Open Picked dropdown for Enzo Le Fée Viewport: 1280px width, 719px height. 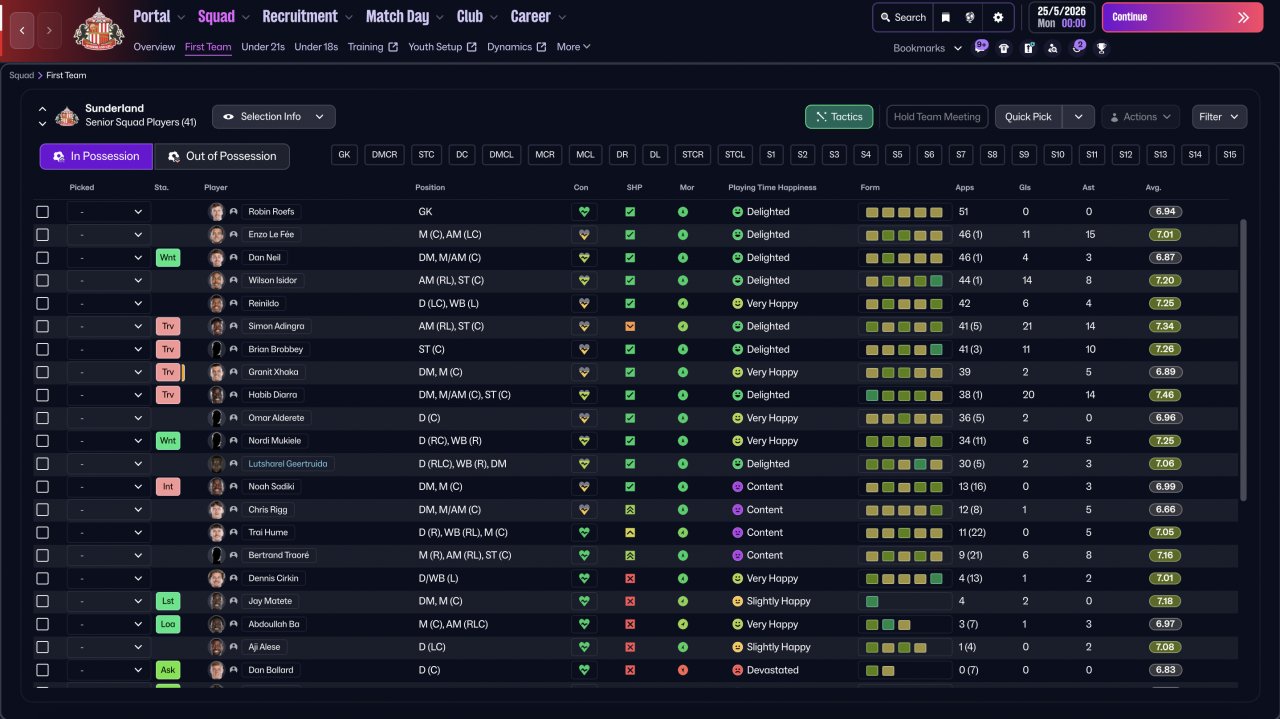pos(109,235)
